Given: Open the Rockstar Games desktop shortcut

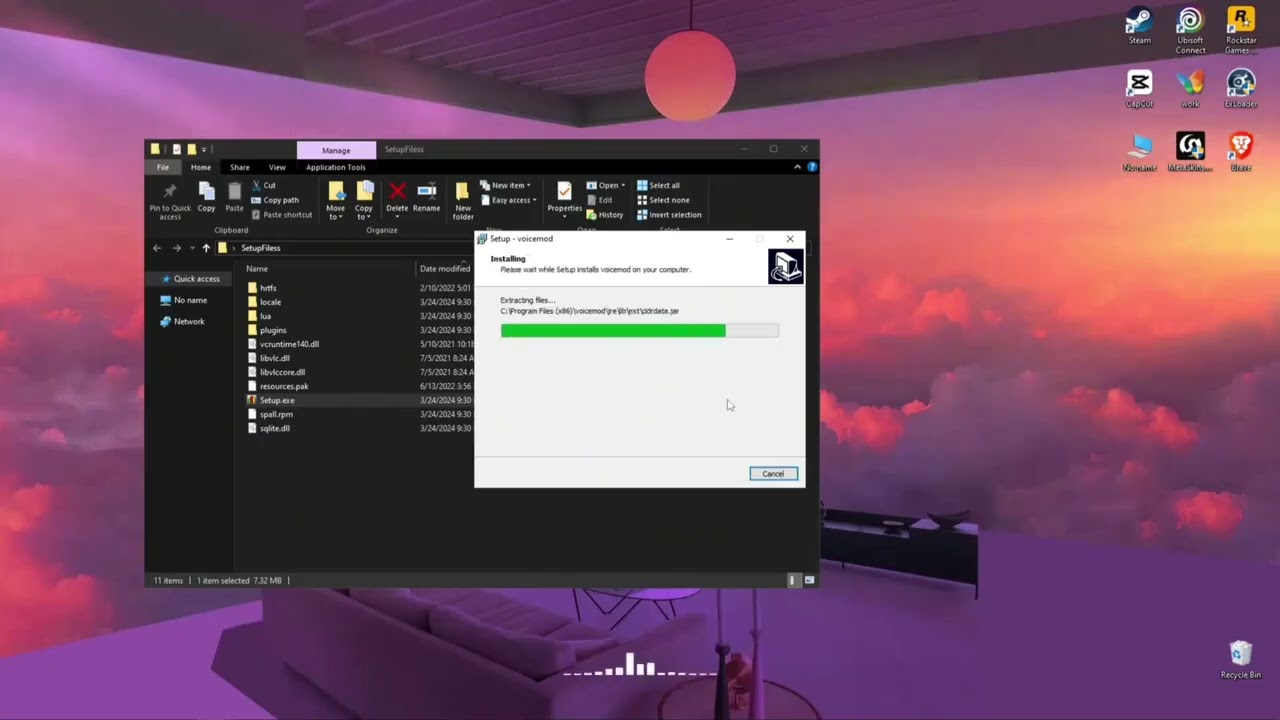Looking at the screenshot, I should tap(1240, 30).
